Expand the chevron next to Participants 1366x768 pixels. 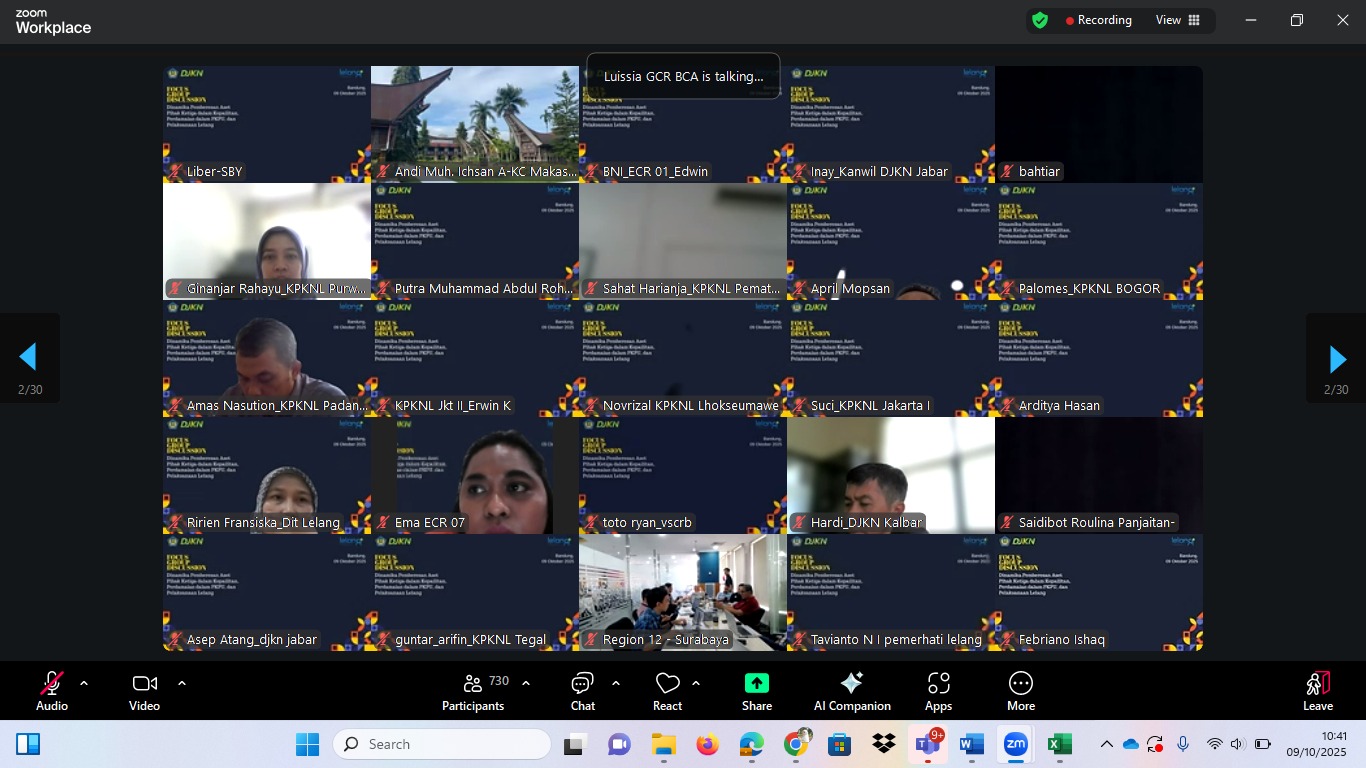point(526,684)
